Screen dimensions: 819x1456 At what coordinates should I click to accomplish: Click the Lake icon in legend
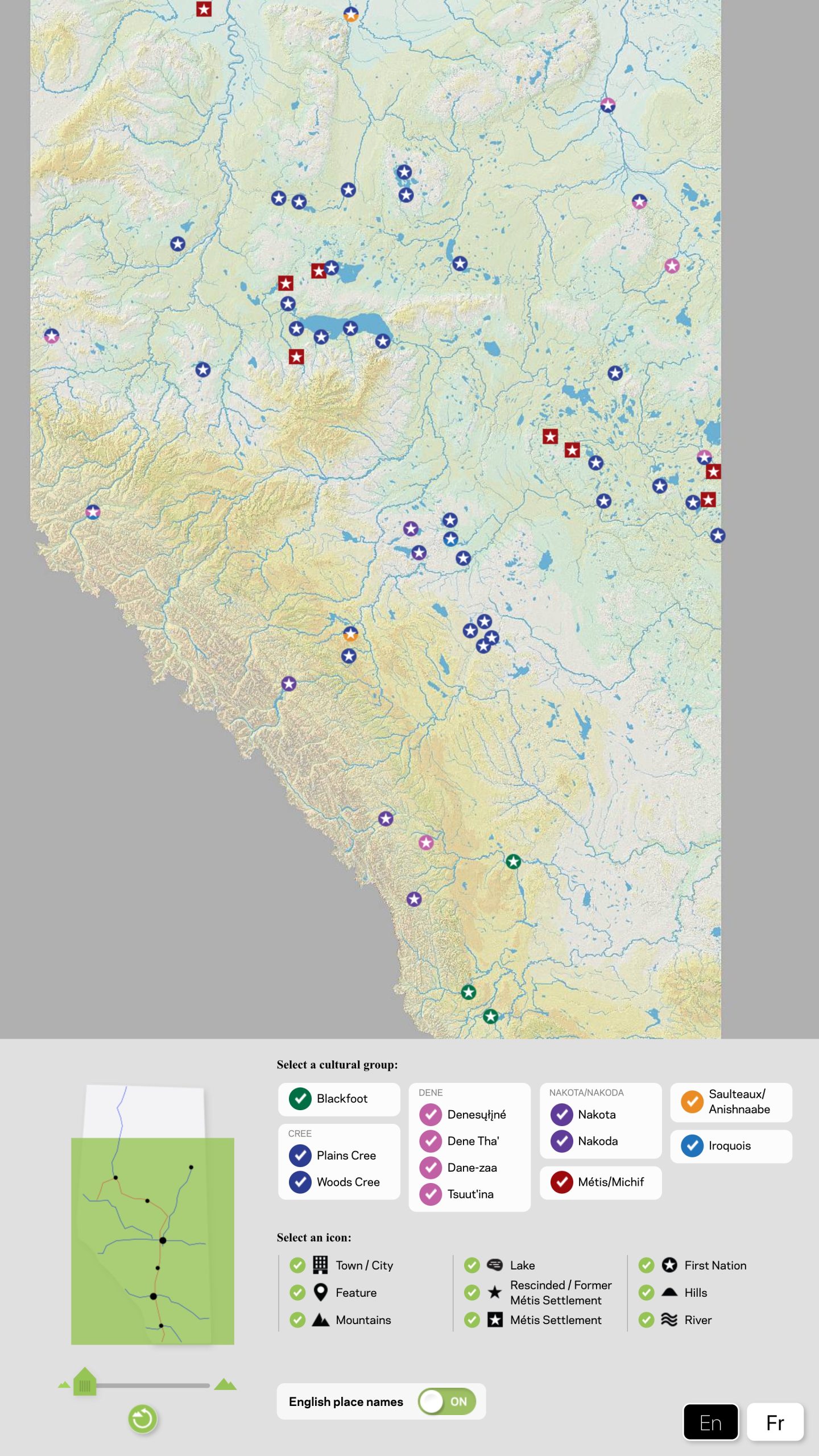[495, 1265]
